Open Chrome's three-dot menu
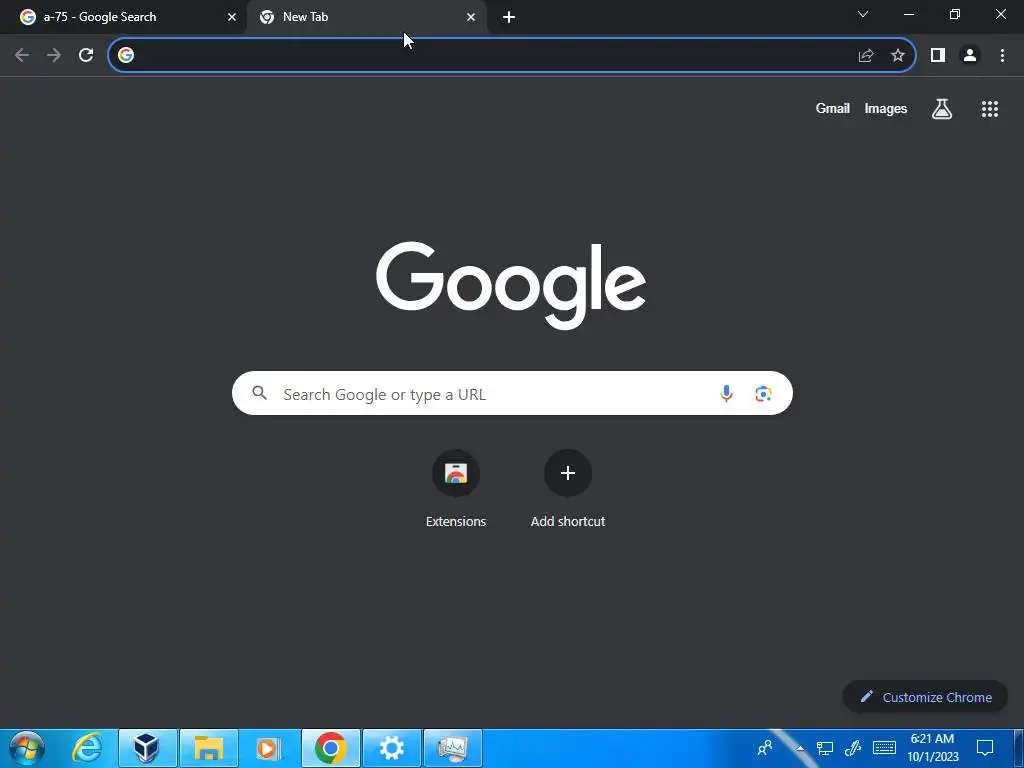The image size is (1024, 768). point(1002,56)
